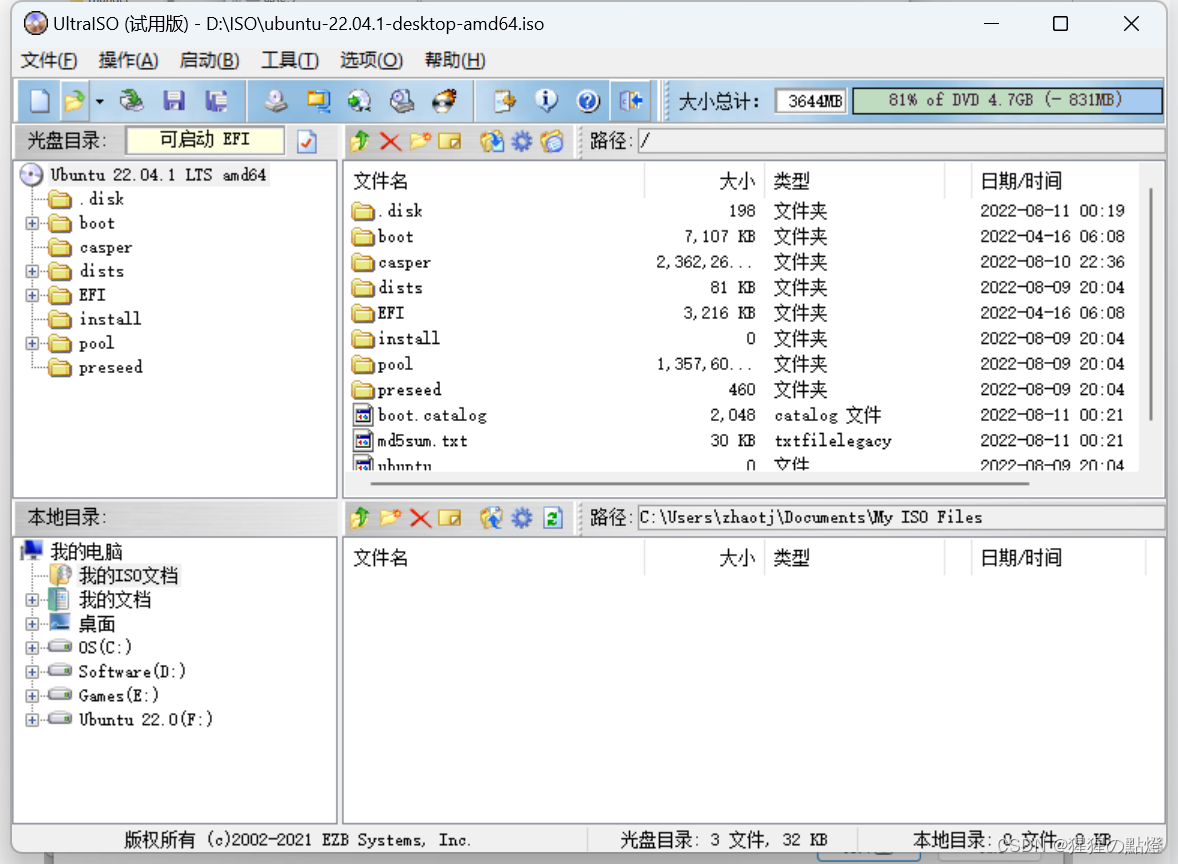Click the Add files icon in local toolbar

coord(491,518)
